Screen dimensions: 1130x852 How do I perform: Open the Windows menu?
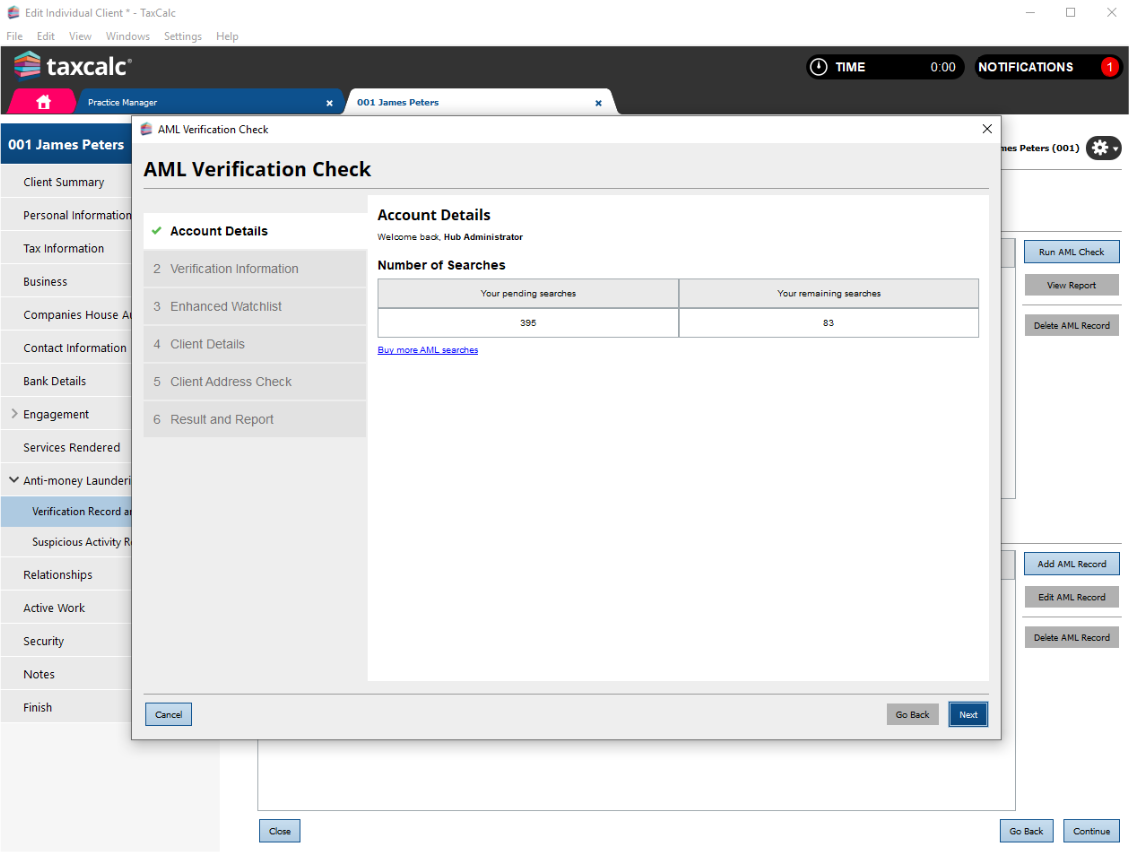(127, 36)
